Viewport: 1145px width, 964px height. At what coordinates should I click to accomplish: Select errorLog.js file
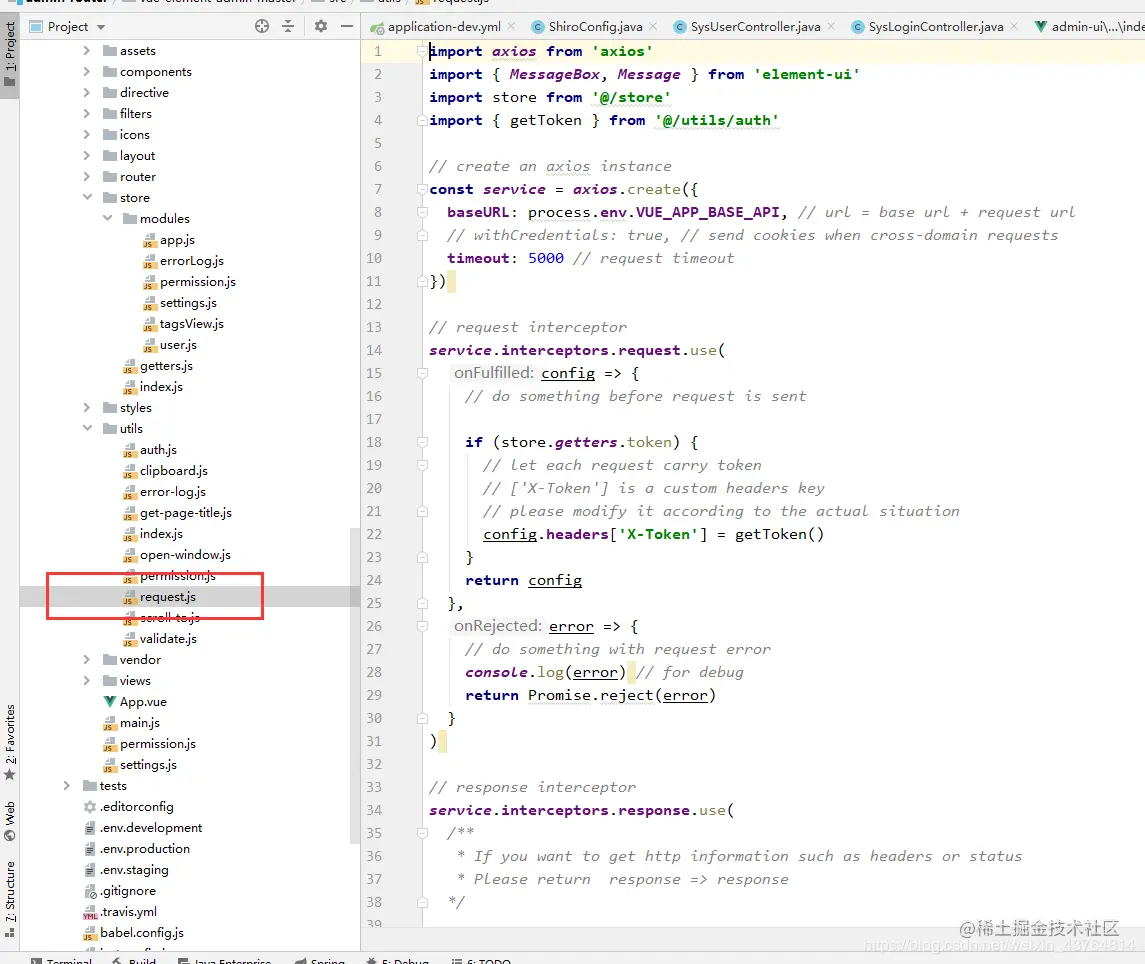[191, 261]
